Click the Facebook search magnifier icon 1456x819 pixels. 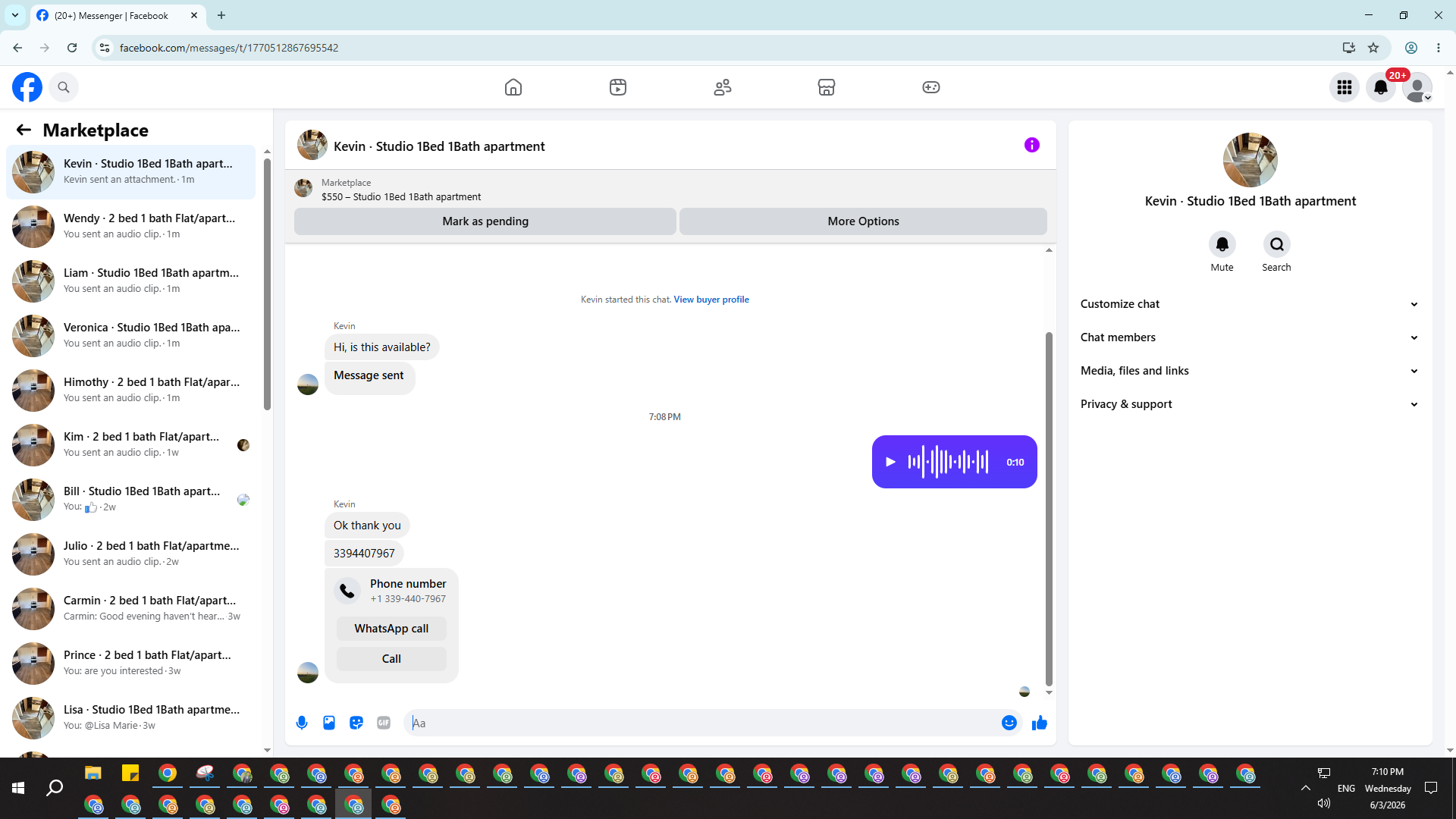(x=64, y=87)
